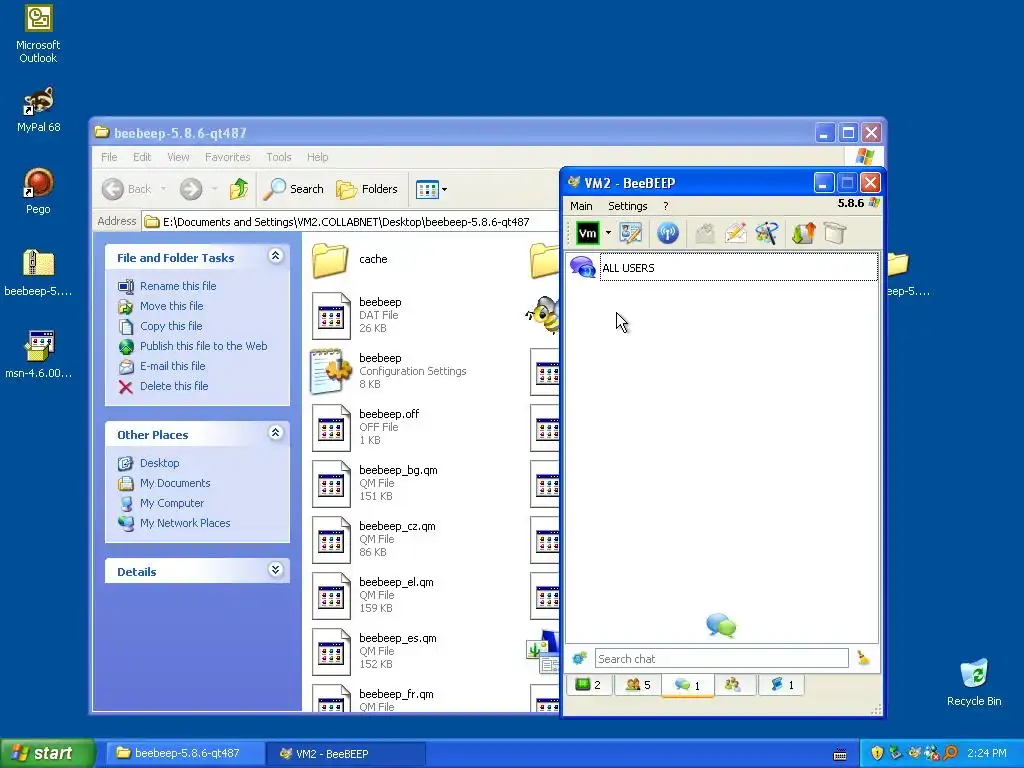Open the status dropdown arrow beside Vm
1024x768 pixels.
608,232
